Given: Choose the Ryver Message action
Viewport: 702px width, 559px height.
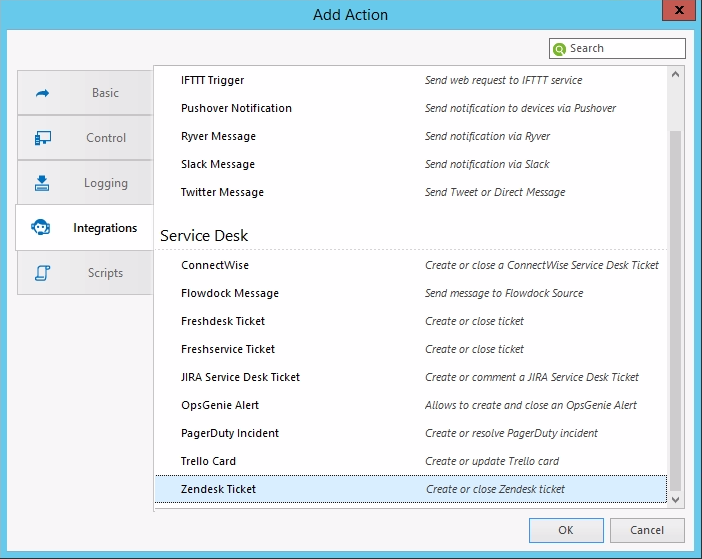Looking at the screenshot, I should pyautogui.click(x=411, y=136).
